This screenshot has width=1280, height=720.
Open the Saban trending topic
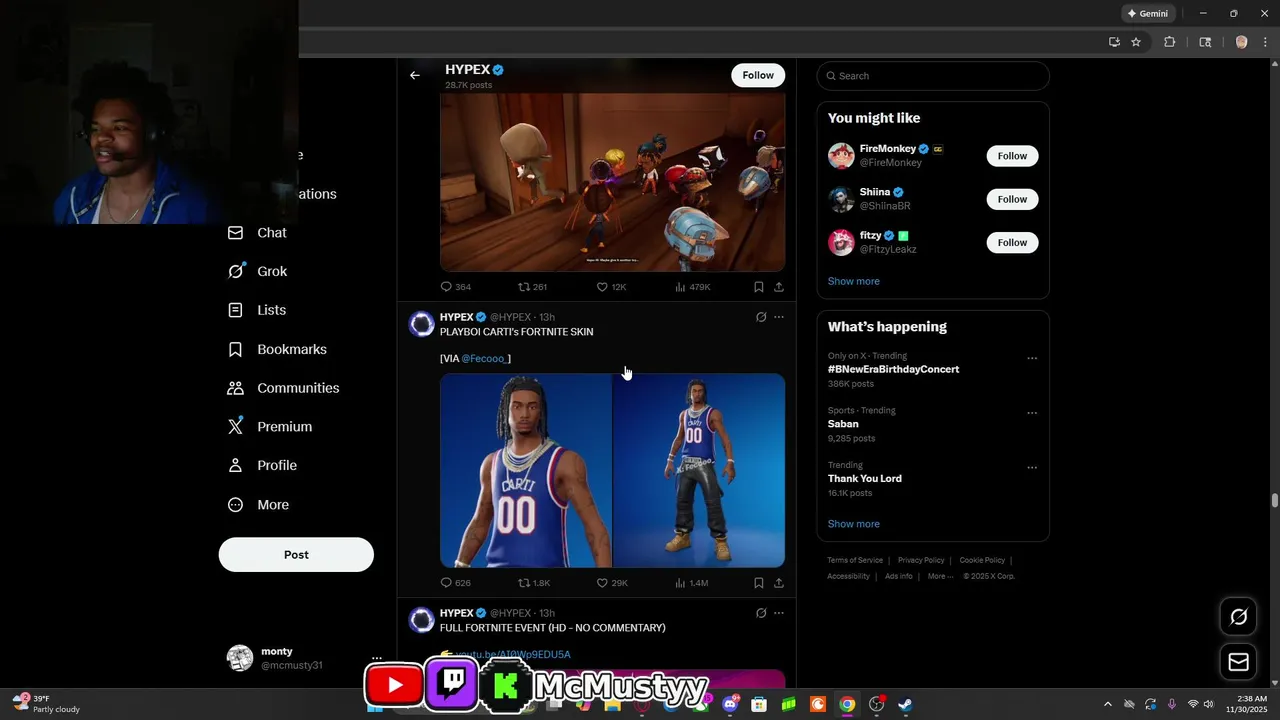pos(843,424)
